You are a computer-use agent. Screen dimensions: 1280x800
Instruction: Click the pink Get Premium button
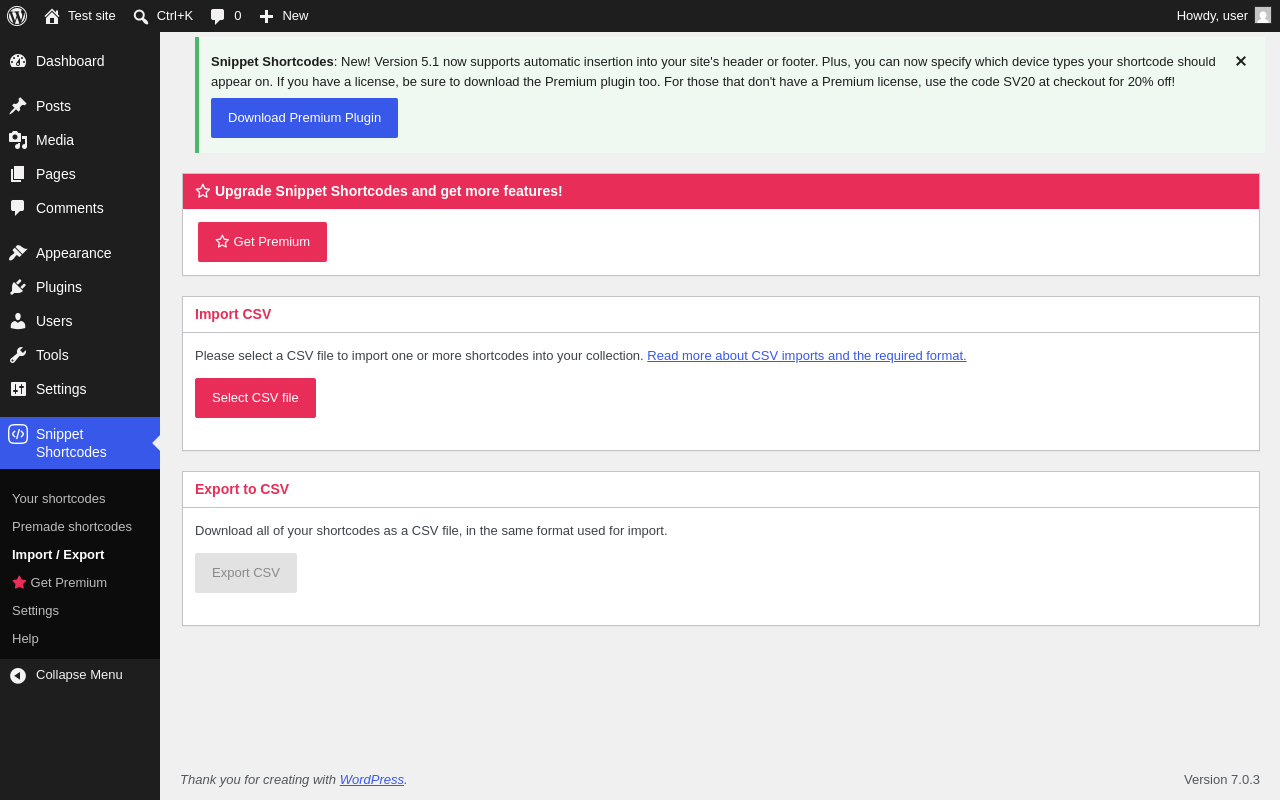pos(262,242)
